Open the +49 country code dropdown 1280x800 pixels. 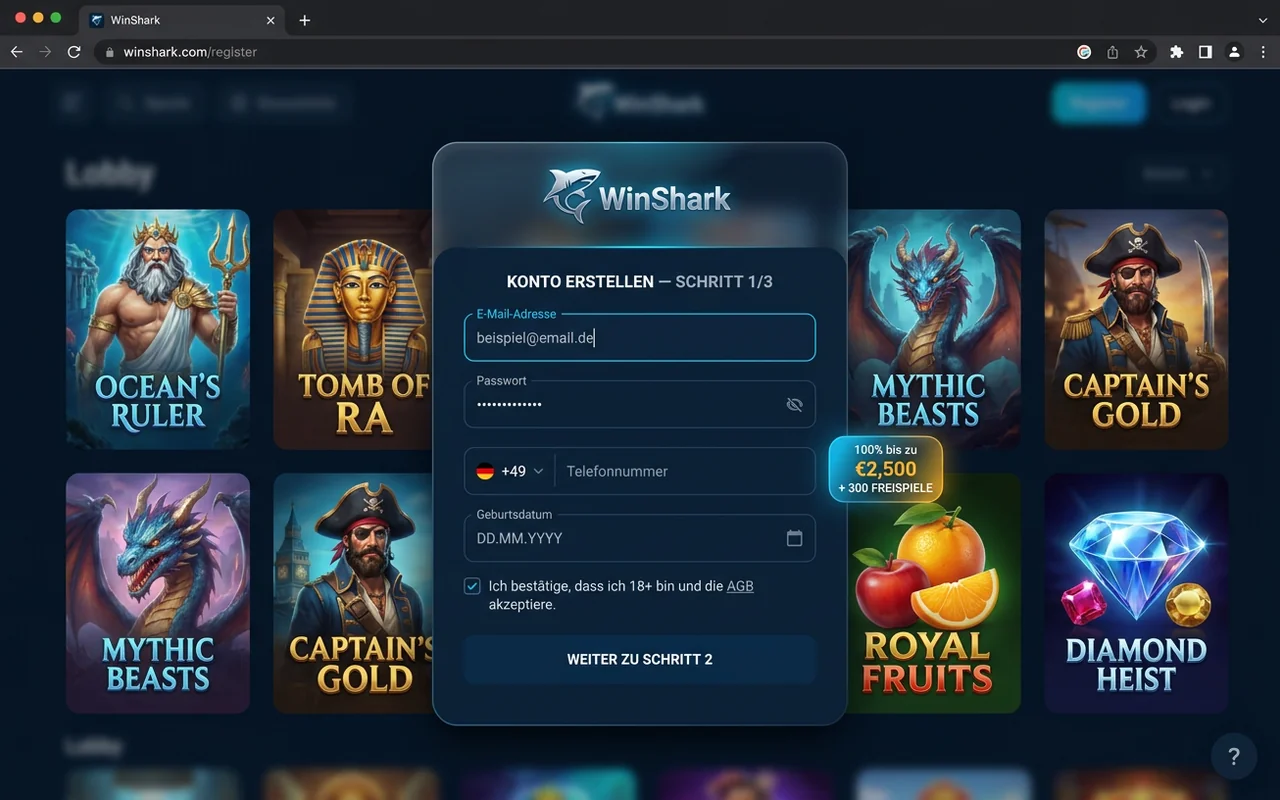[510, 471]
